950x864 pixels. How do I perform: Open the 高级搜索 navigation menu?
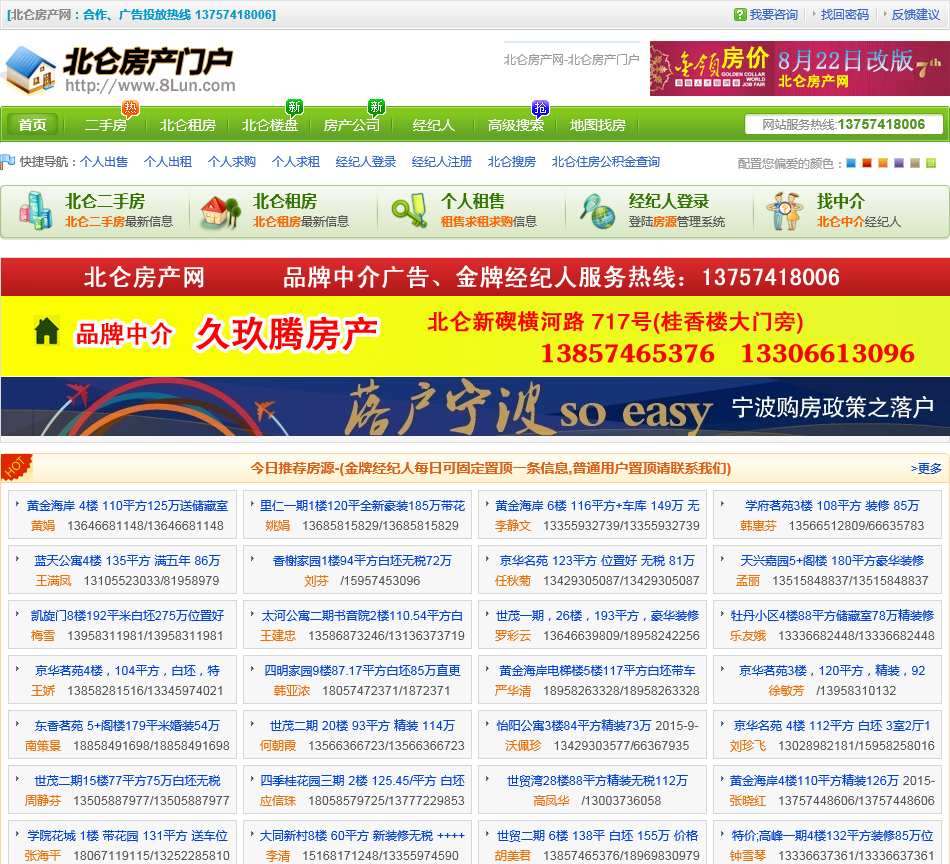tap(516, 125)
